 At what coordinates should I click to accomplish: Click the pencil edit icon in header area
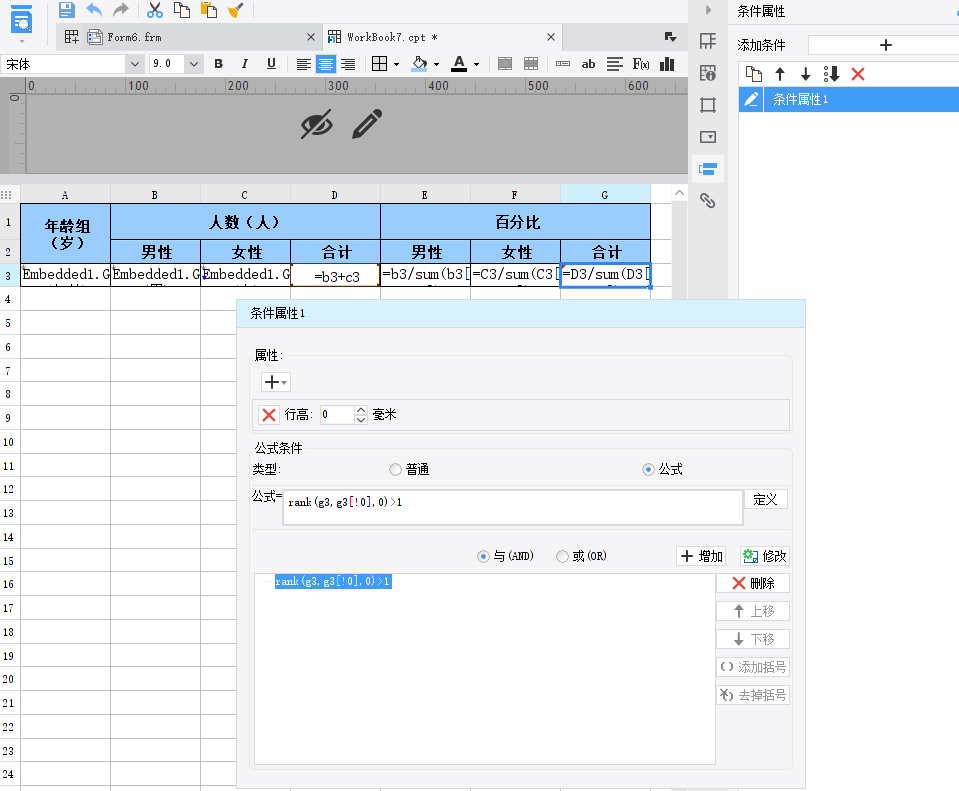(x=368, y=124)
